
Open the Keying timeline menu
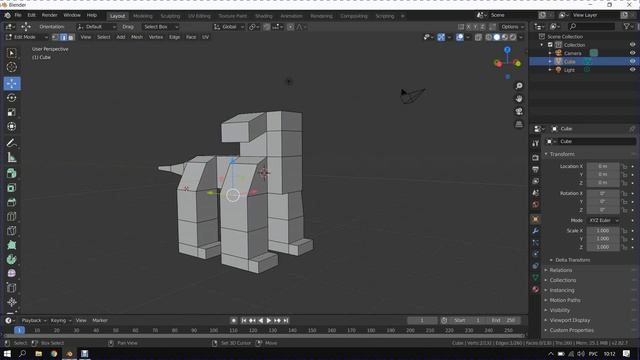click(60, 321)
